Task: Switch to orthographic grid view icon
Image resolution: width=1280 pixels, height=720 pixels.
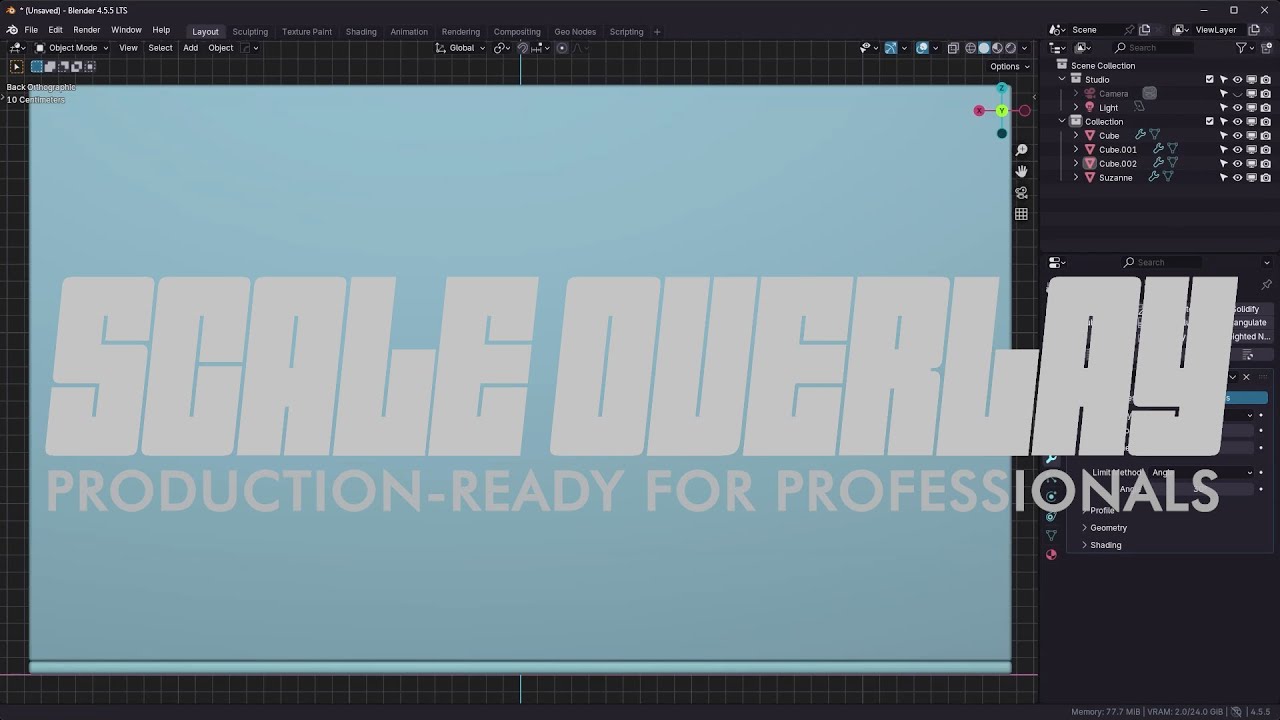Action: coord(1021,214)
